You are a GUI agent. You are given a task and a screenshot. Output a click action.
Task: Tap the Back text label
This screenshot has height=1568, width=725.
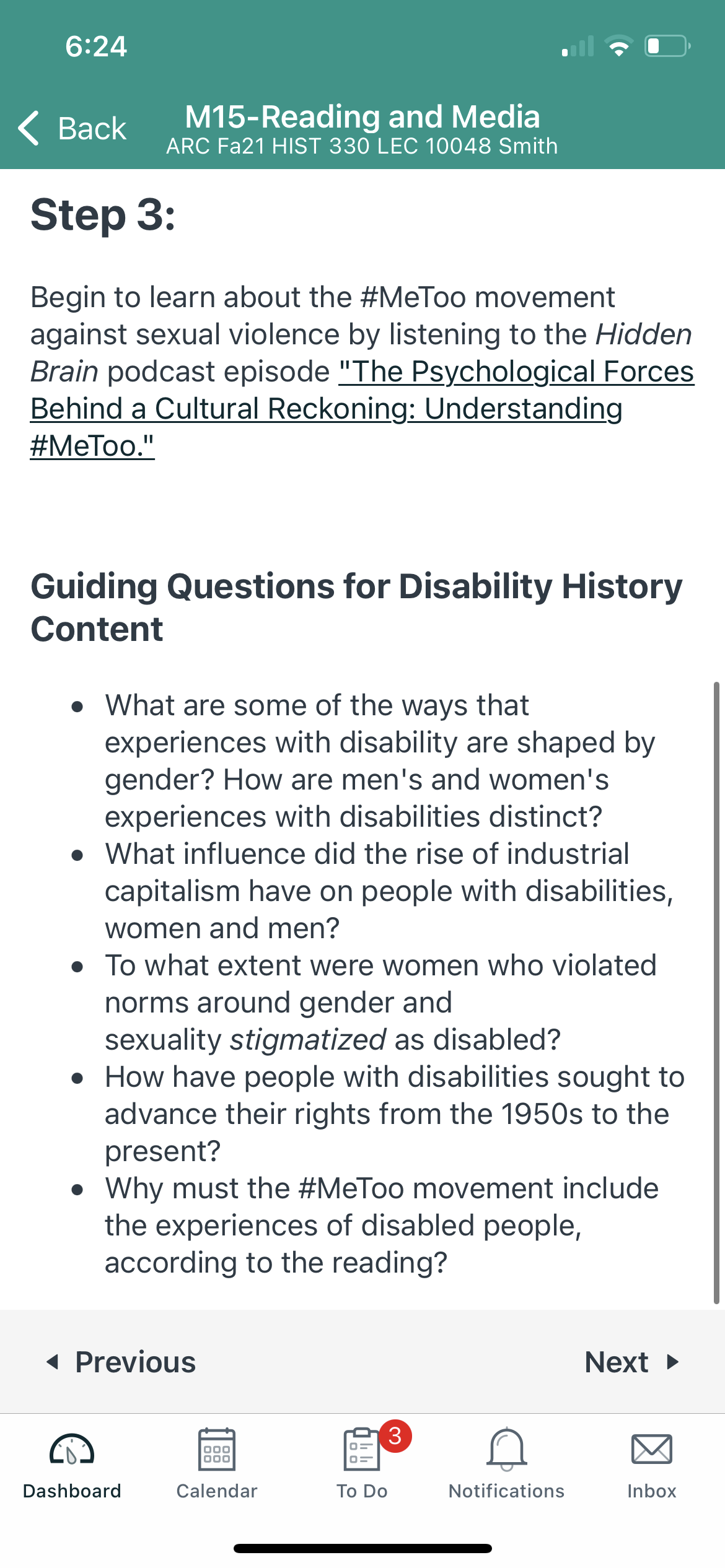tap(92, 129)
